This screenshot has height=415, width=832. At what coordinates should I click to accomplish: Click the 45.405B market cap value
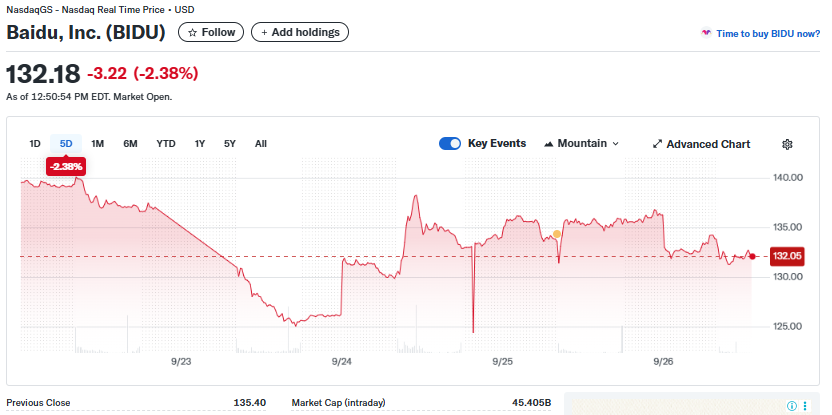tap(532, 403)
